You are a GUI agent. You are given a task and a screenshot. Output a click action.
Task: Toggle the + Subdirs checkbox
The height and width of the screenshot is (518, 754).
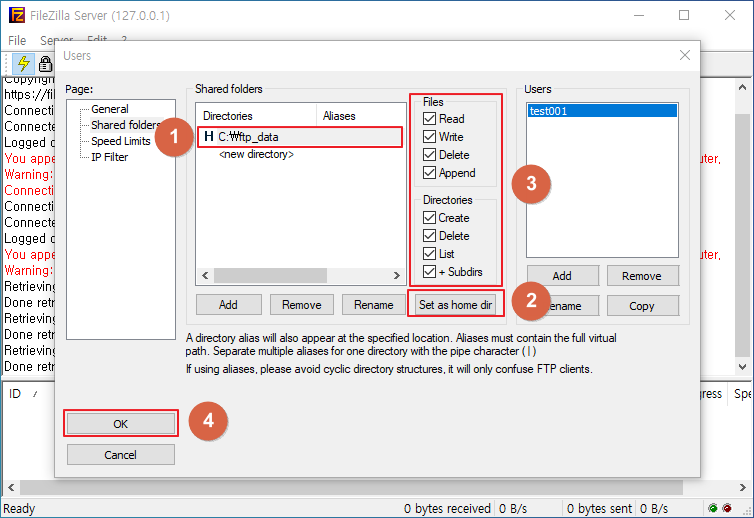429,272
